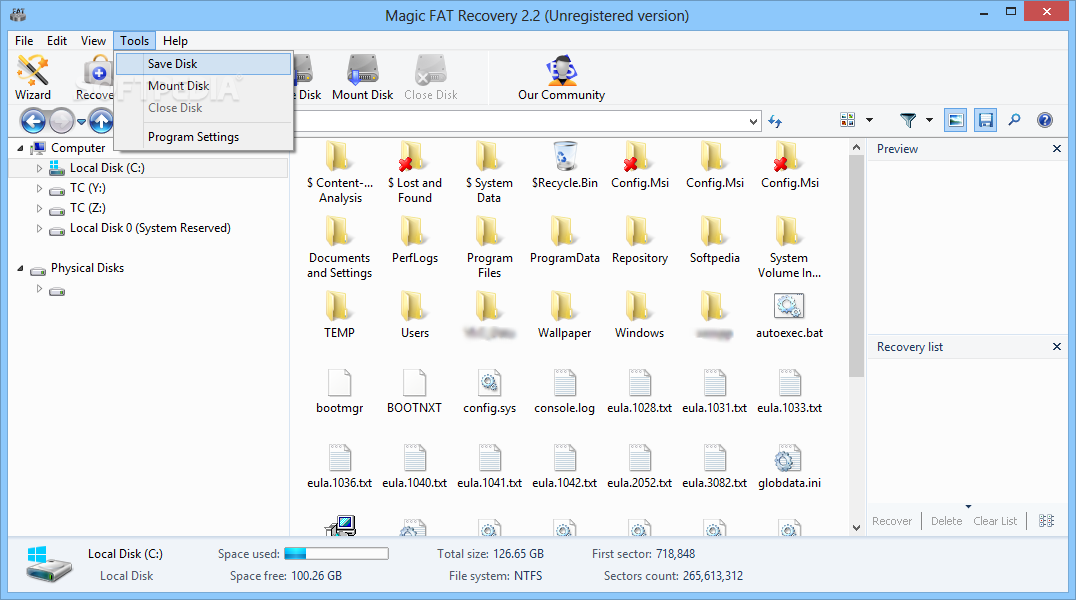Screen dimensions: 1076x600
Task: Open Program Settings from Tools menu
Action: click(x=203, y=137)
